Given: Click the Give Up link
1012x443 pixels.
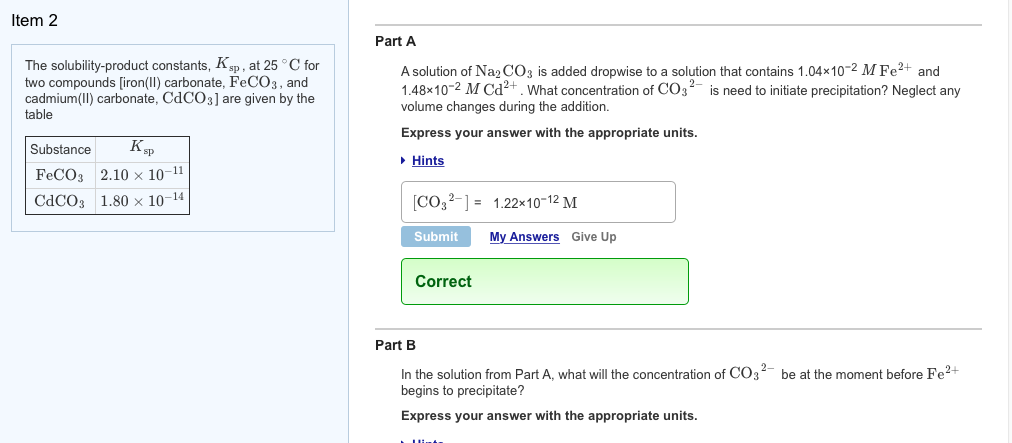Looking at the screenshot, I should pos(594,237).
